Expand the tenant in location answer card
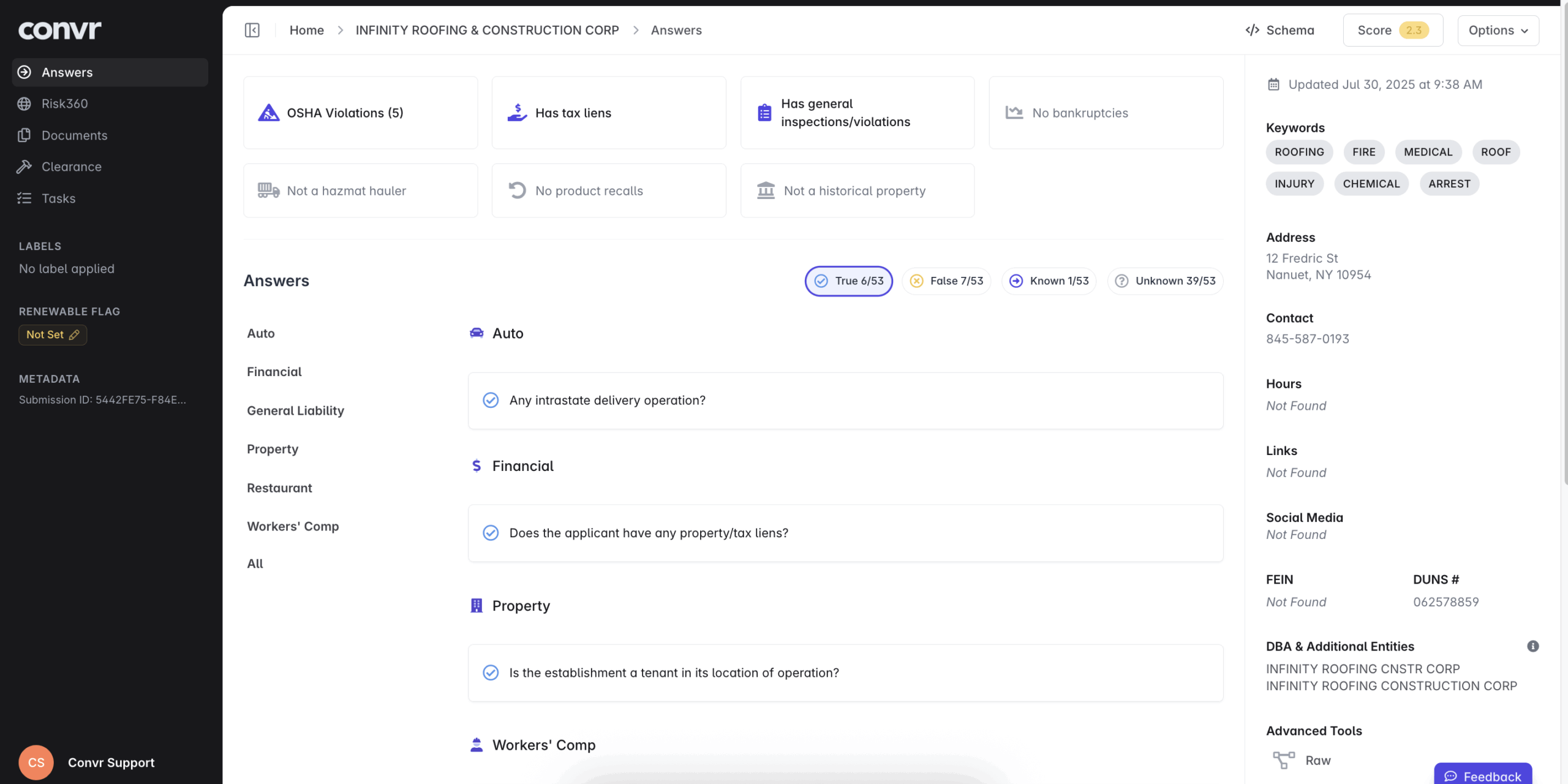The height and width of the screenshot is (784, 1568). click(x=845, y=673)
